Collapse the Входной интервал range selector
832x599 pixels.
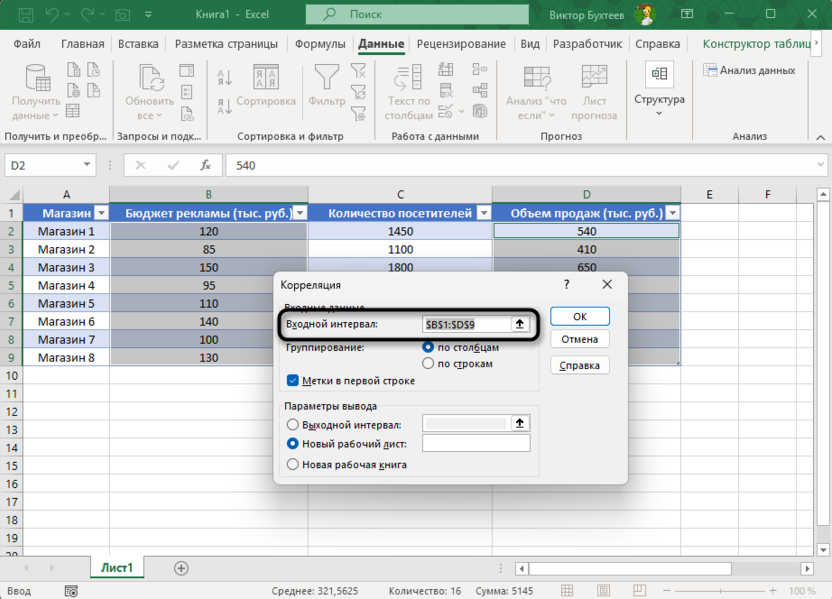point(520,324)
